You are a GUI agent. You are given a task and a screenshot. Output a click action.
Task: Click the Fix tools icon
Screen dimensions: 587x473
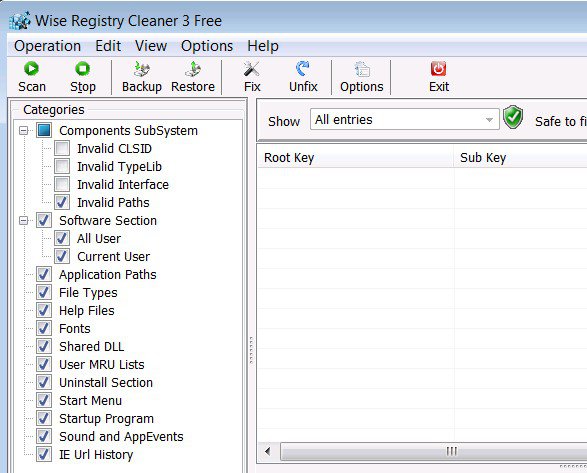pos(252,69)
